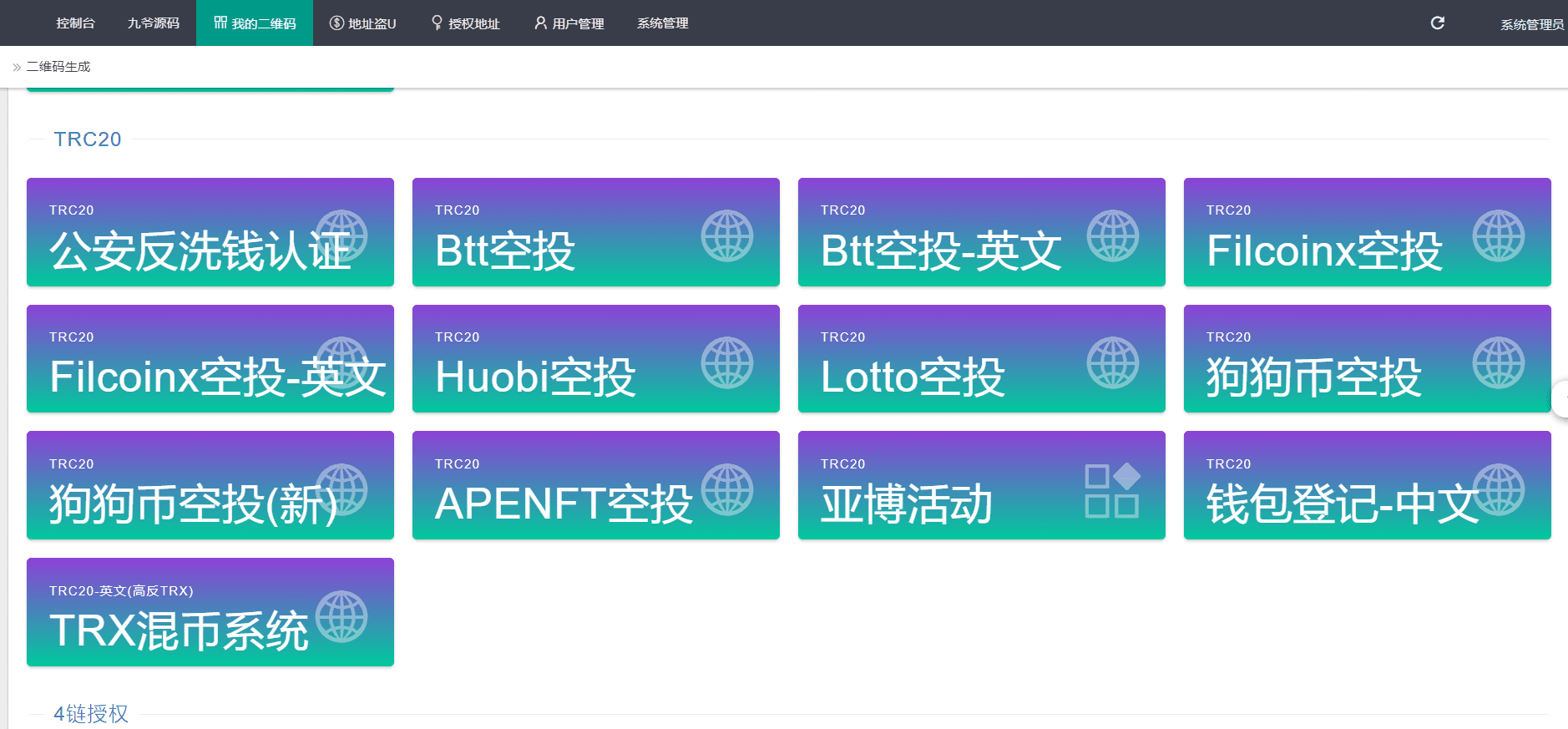This screenshot has width=1568, height=729.
Task: Click the refresh icon in top bar
Action: click(x=1437, y=23)
